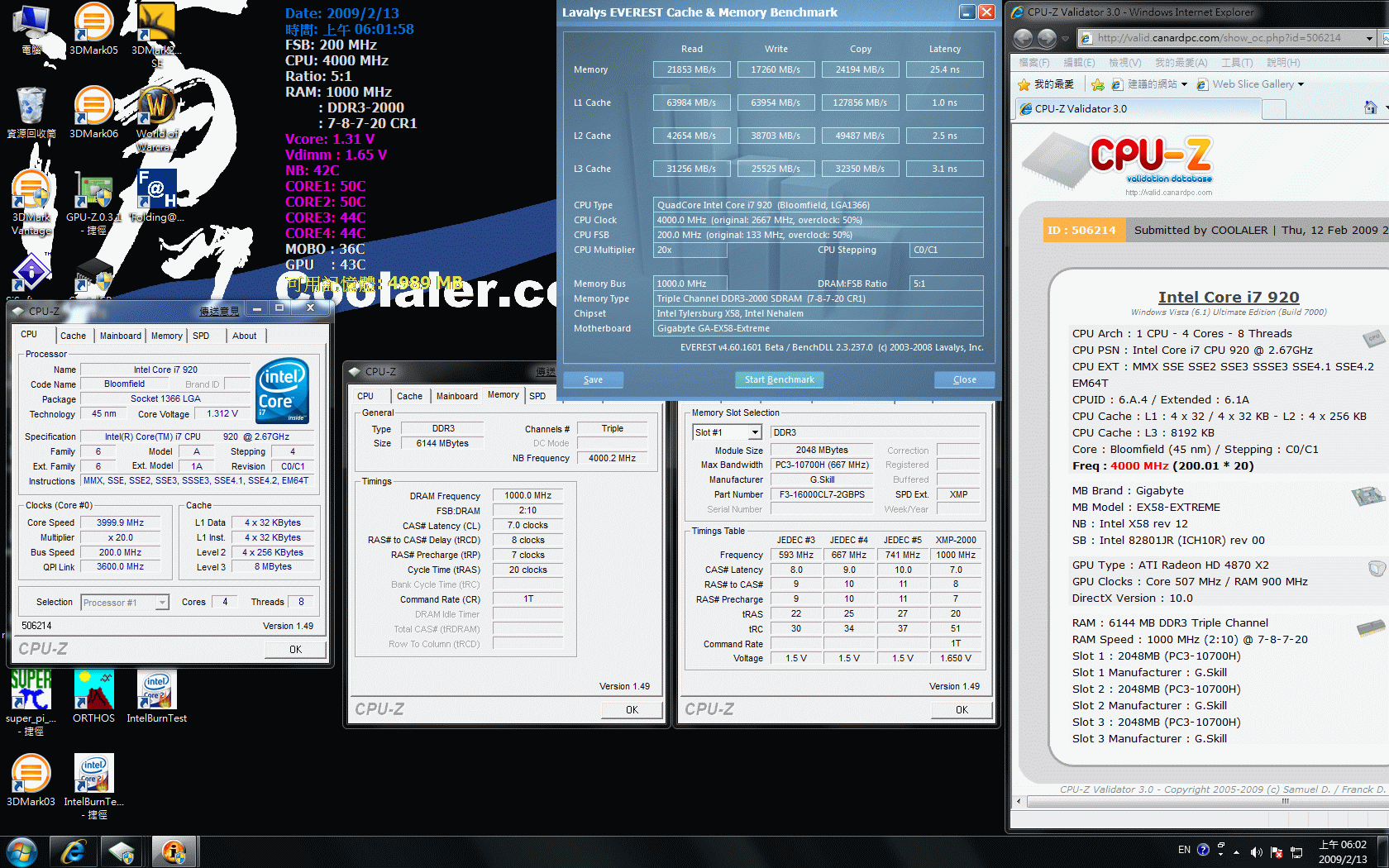
Task: Expand the Web Slice Gallery dropdown
Action: pyautogui.click(x=1301, y=84)
